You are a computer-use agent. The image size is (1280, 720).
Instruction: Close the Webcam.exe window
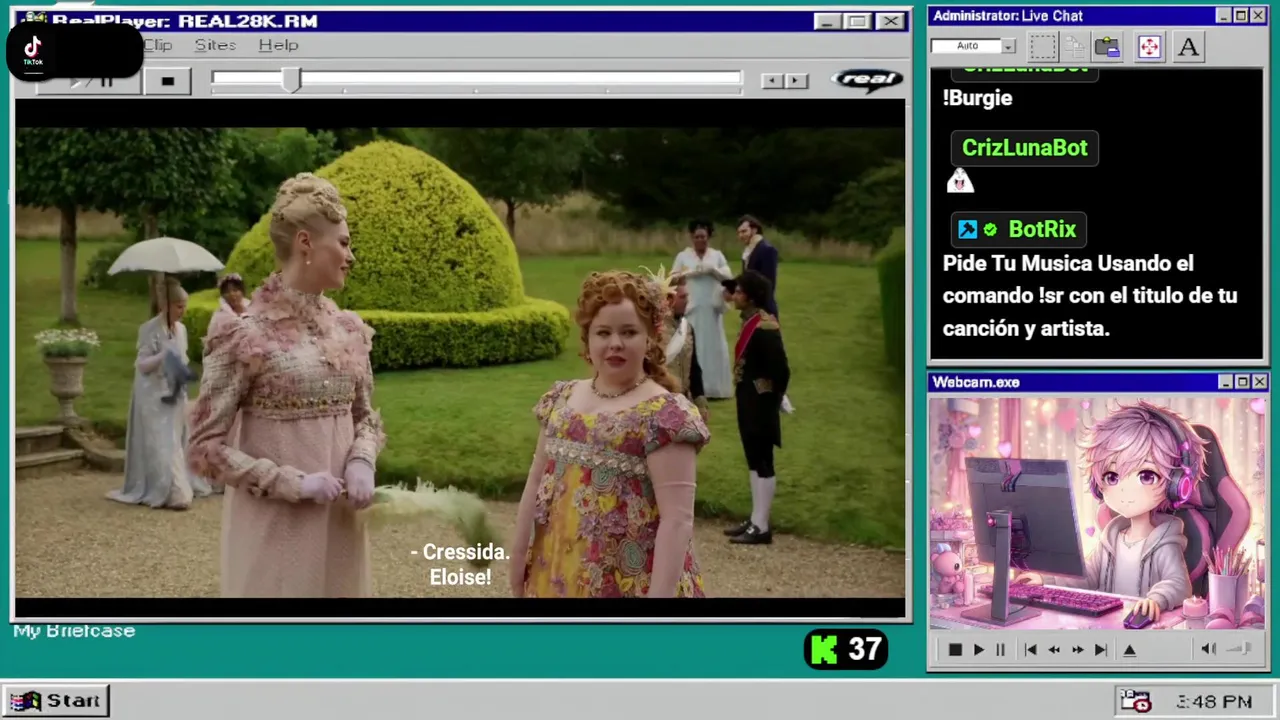coord(1259,382)
